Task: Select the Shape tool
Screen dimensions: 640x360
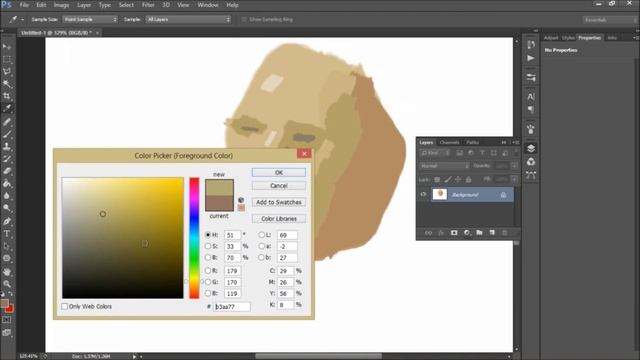Action: pyautogui.click(x=7, y=258)
